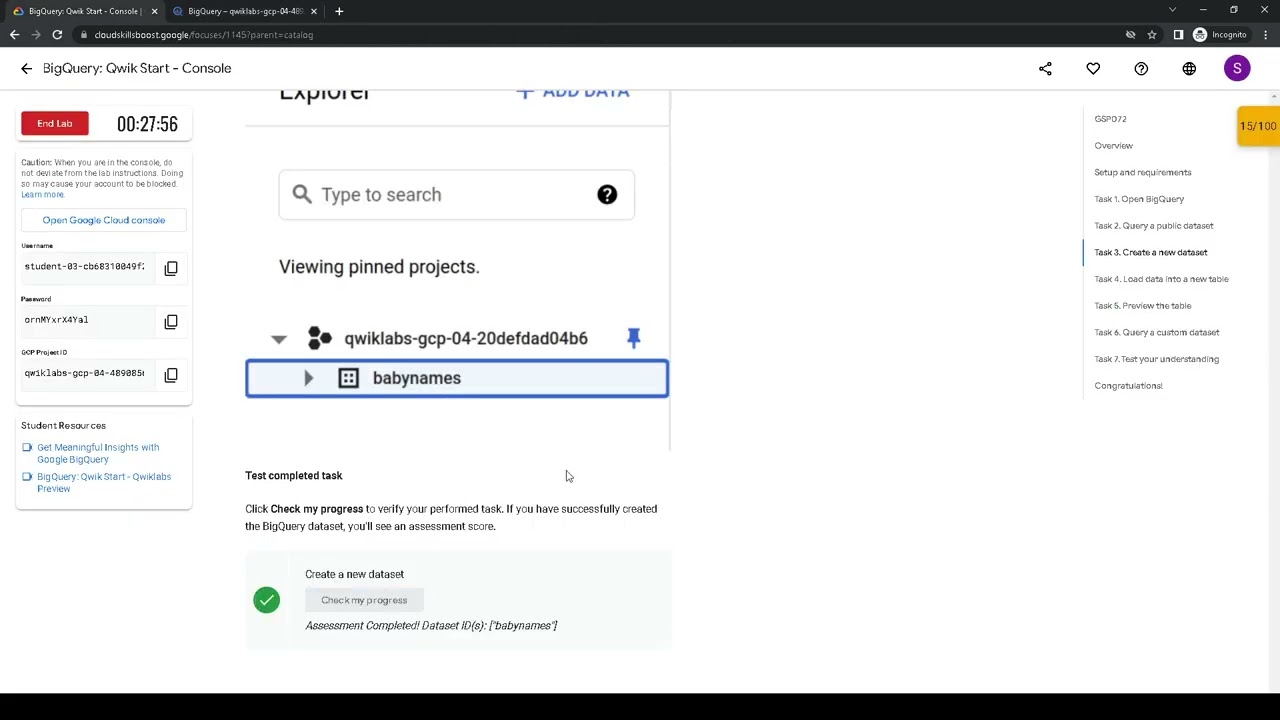Go to Task 2. Query a public dataset
Image resolution: width=1280 pixels, height=720 pixels.
click(1153, 226)
